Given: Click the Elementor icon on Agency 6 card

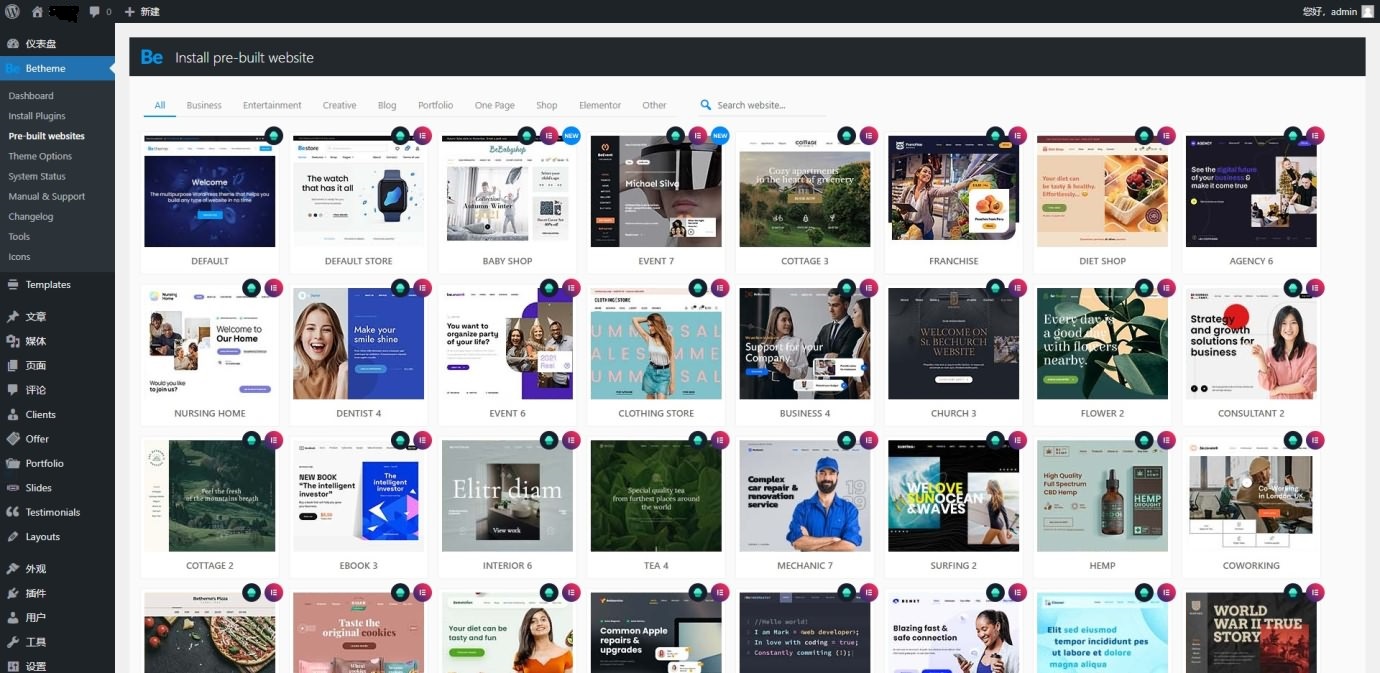Looking at the screenshot, I should coord(1316,135).
